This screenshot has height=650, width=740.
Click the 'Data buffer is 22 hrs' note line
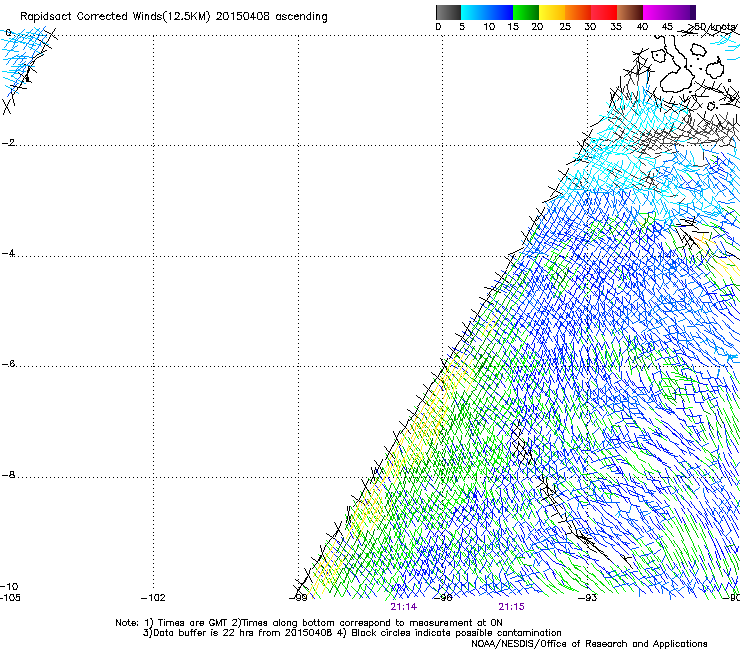352,633
